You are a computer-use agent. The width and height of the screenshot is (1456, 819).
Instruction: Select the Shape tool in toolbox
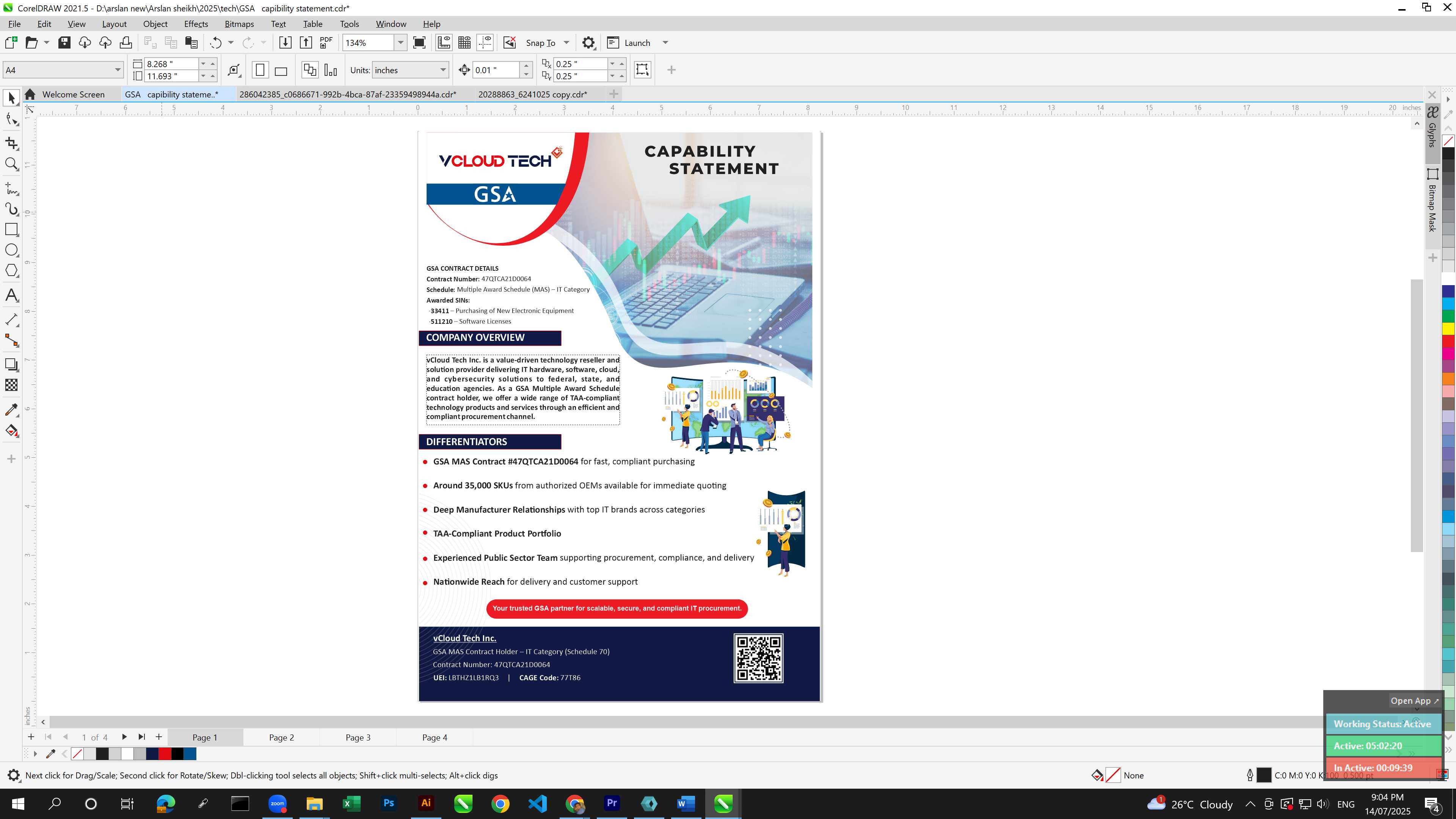pos(11,119)
